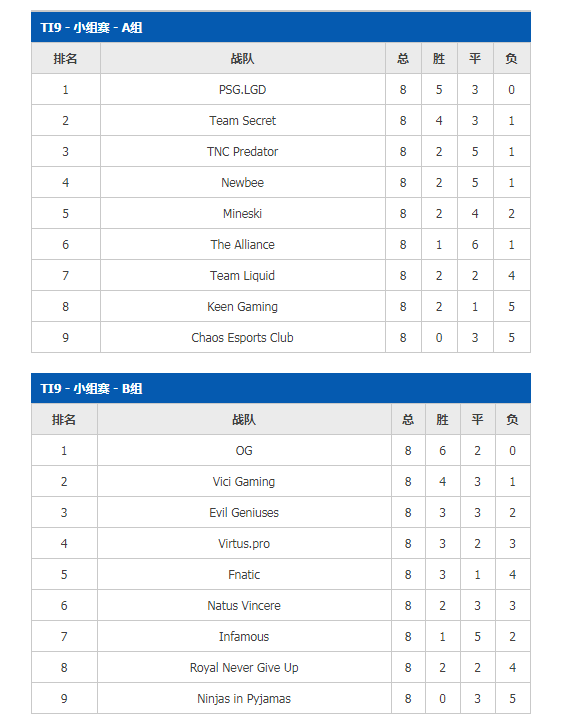Viewport: 566px width, 723px height.
Task: Click the 胜 column header in Group A
Action: coord(439,58)
